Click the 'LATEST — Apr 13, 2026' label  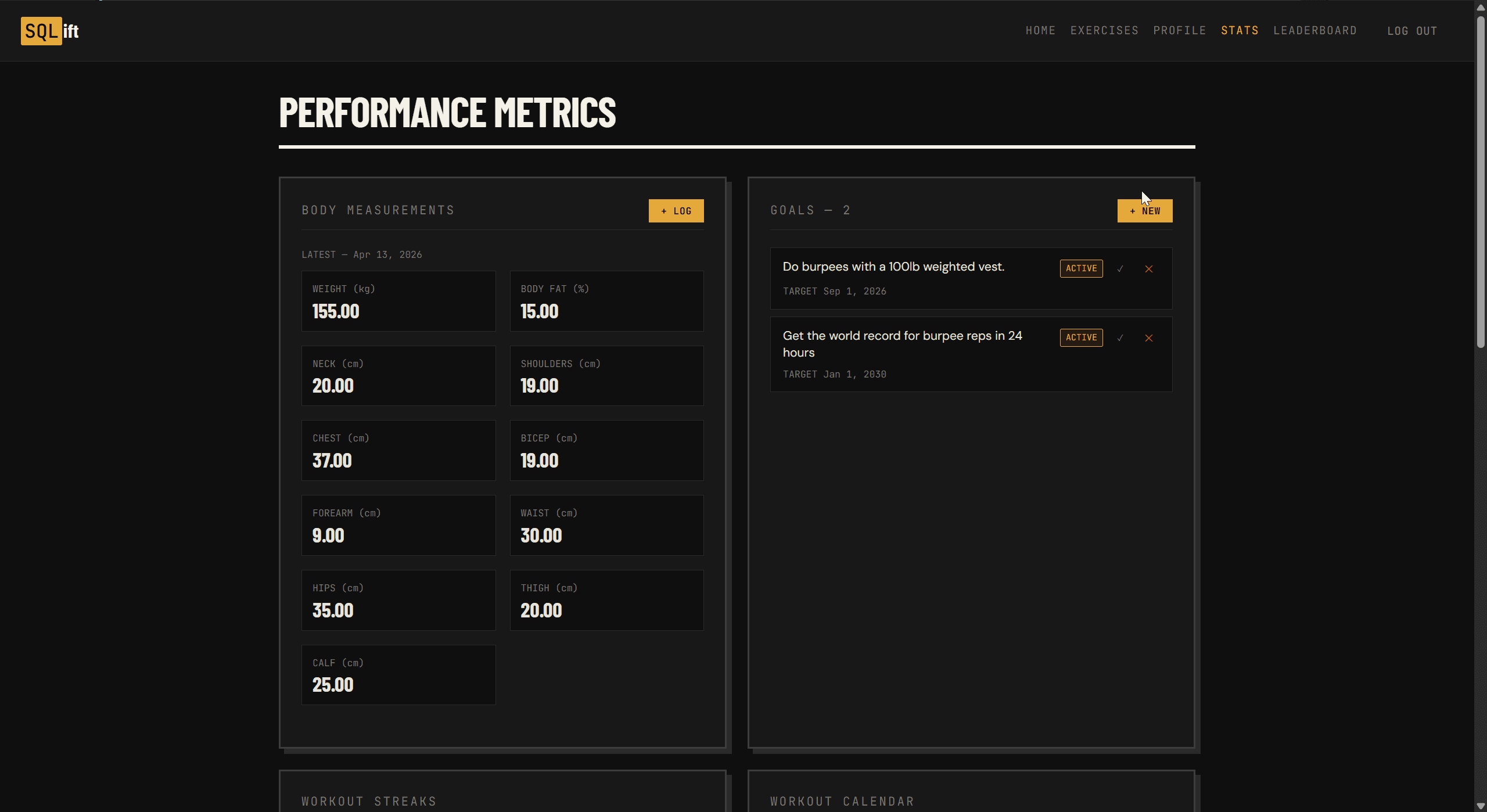pyautogui.click(x=361, y=255)
